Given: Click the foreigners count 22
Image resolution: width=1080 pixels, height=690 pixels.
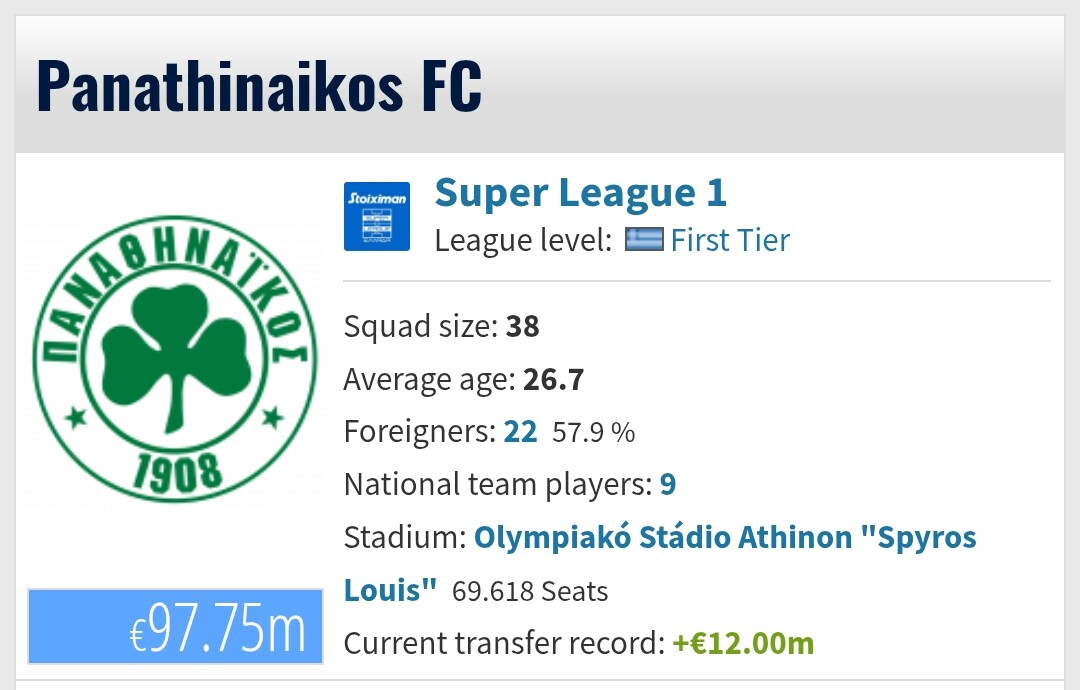Looking at the screenshot, I should pos(520,432).
